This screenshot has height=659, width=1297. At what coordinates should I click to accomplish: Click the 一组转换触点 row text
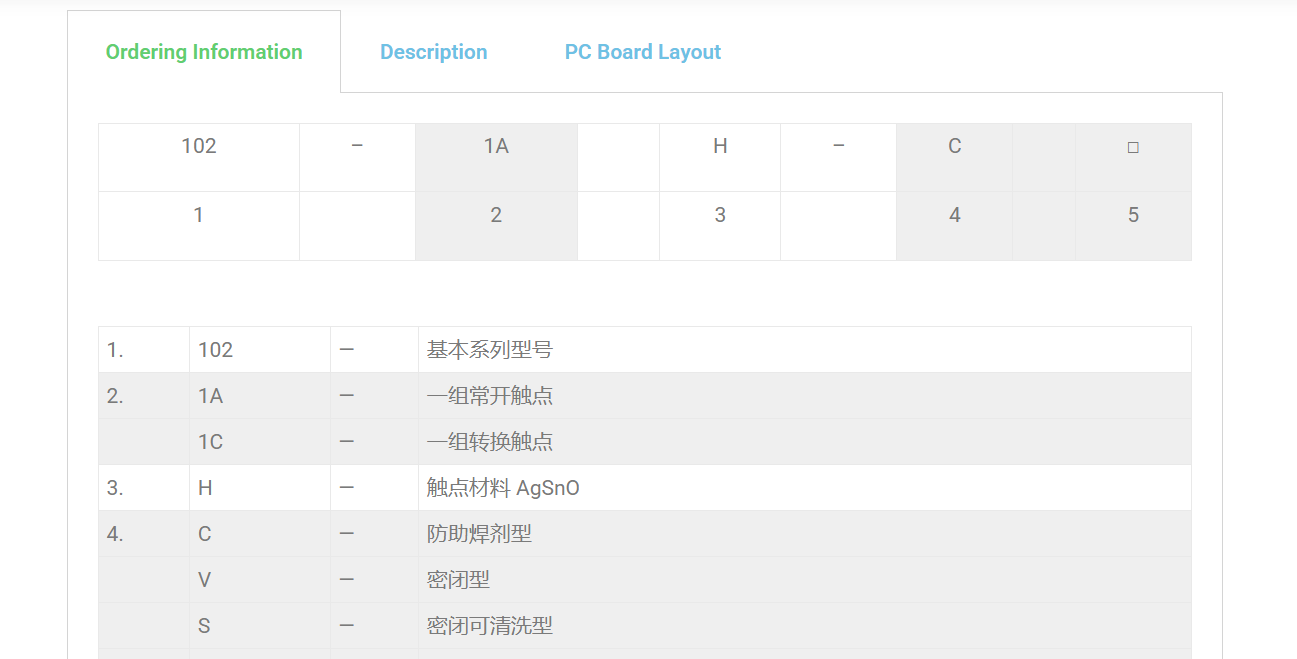tap(489, 442)
